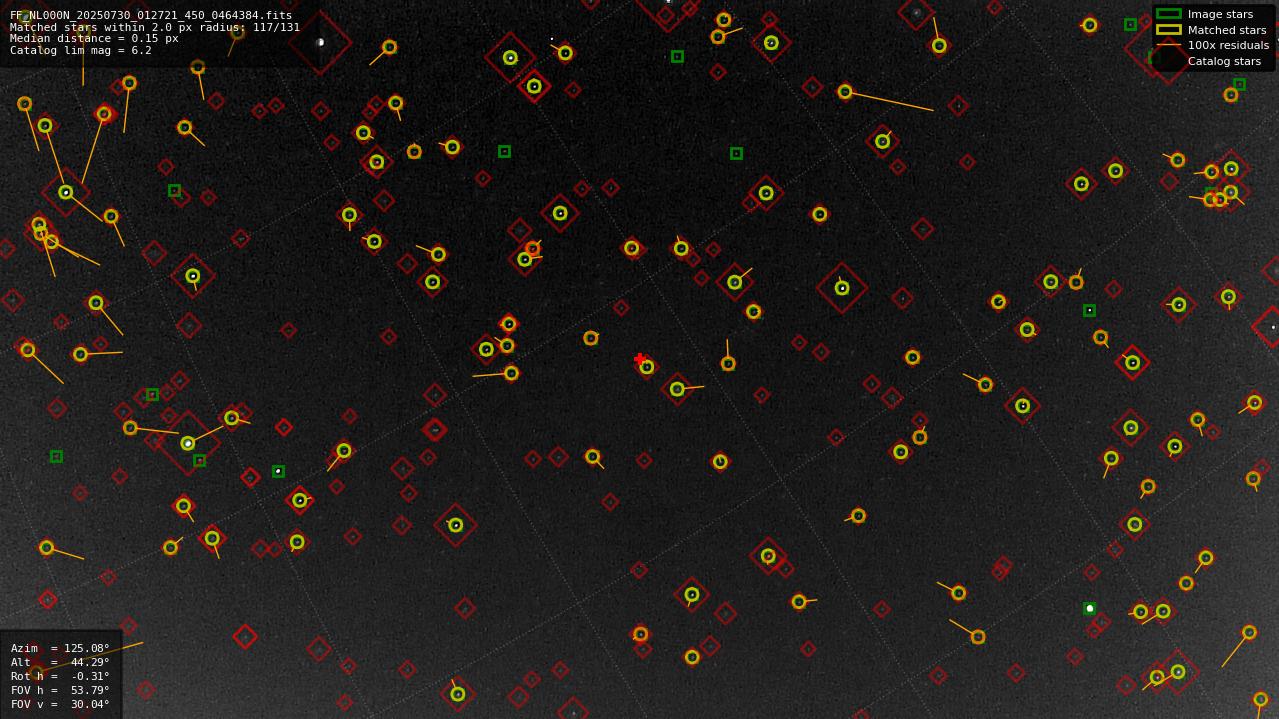Select the 'Catalog stars' legend label
This screenshot has width=1279, height=719.
[1224, 61]
